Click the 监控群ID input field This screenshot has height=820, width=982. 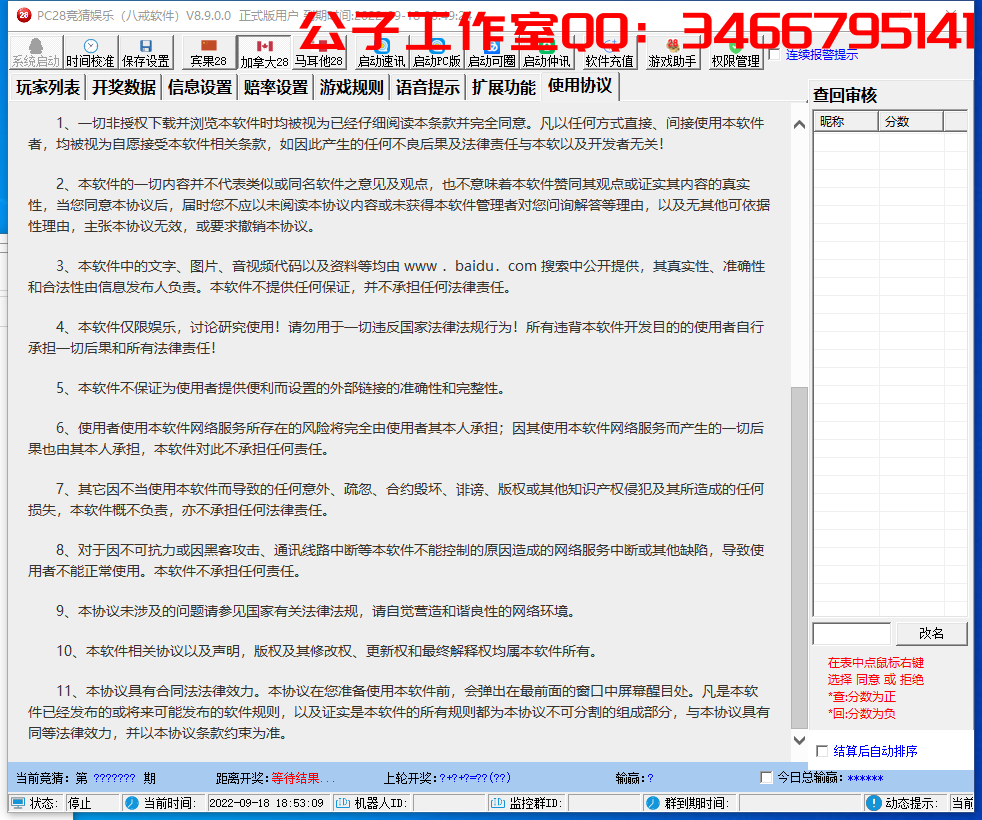(x=604, y=803)
